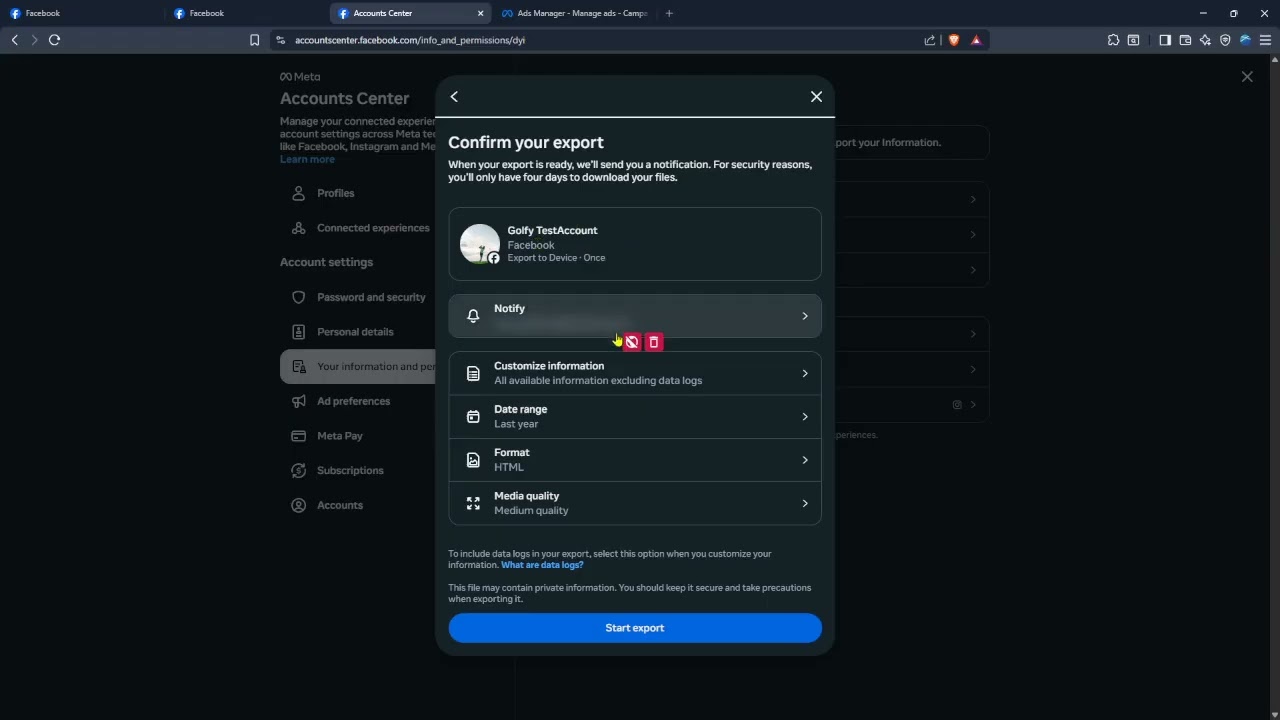Screen dimensions: 1280x720
Task: Reload the page
Action: pos(54,40)
